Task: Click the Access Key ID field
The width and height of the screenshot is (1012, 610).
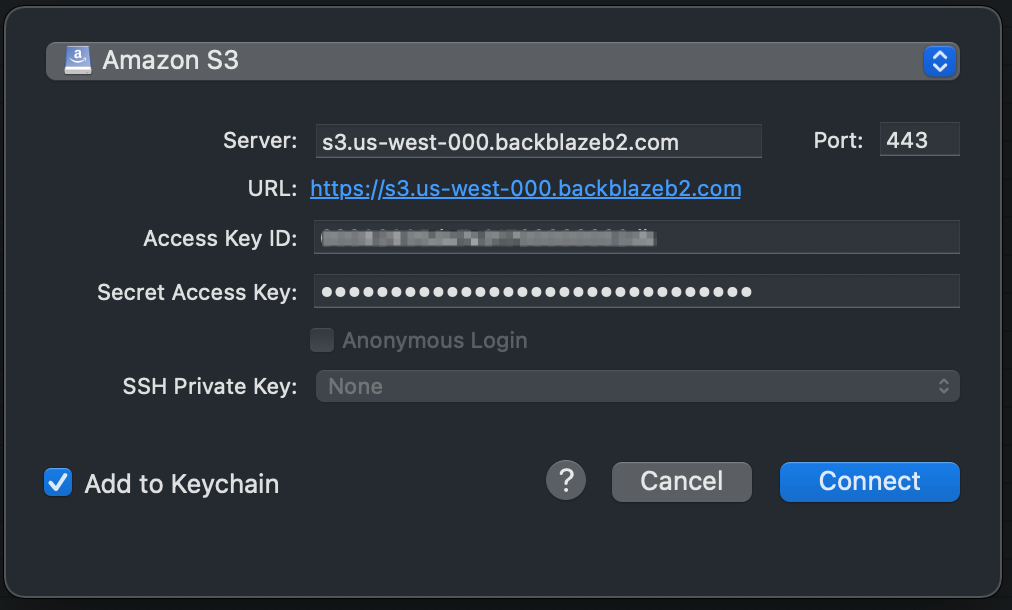Action: click(x=637, y=237)
